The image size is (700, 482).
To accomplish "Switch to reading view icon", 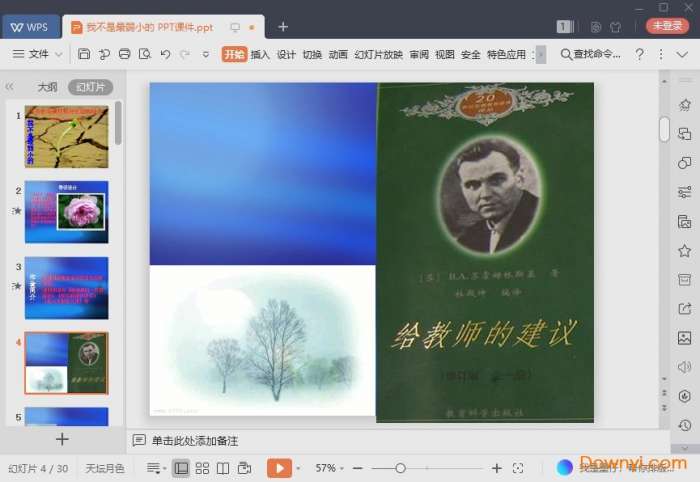I will 223,468.
